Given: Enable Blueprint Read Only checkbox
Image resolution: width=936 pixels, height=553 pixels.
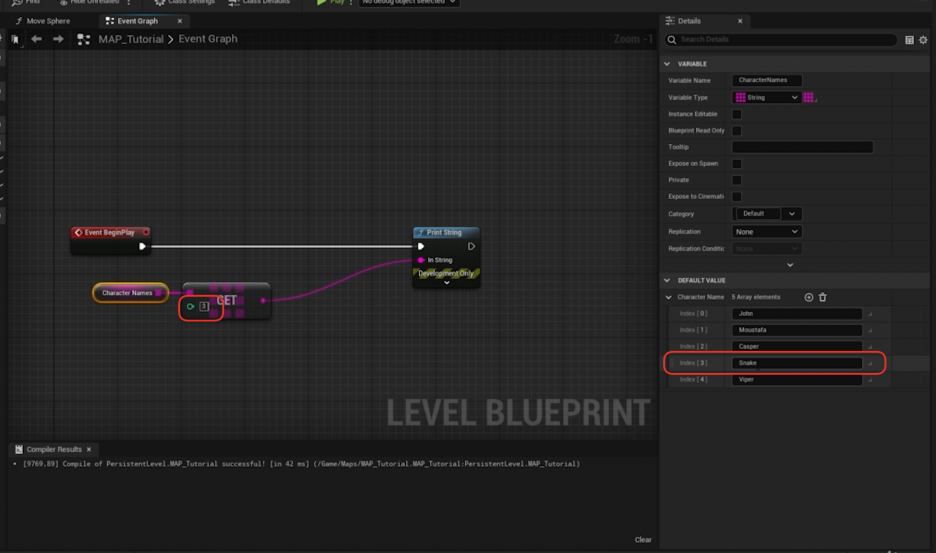Looking at the screenshot, I should [737, 131].
